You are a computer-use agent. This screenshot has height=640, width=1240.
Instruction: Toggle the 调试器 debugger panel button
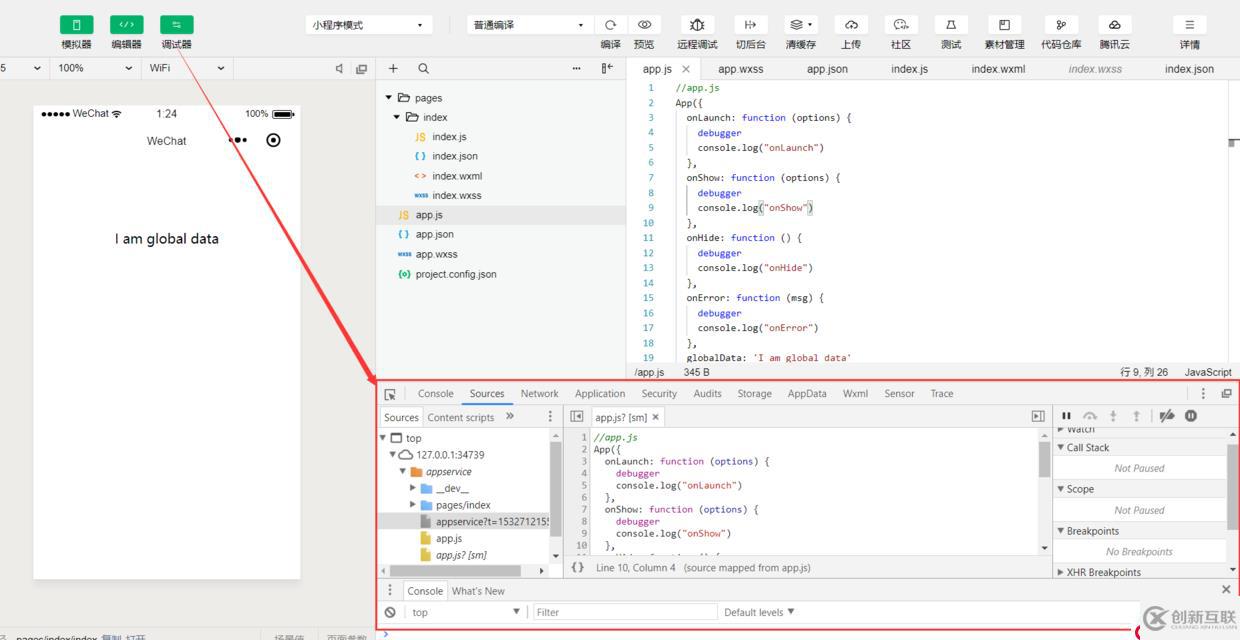(x=176, y=24)
